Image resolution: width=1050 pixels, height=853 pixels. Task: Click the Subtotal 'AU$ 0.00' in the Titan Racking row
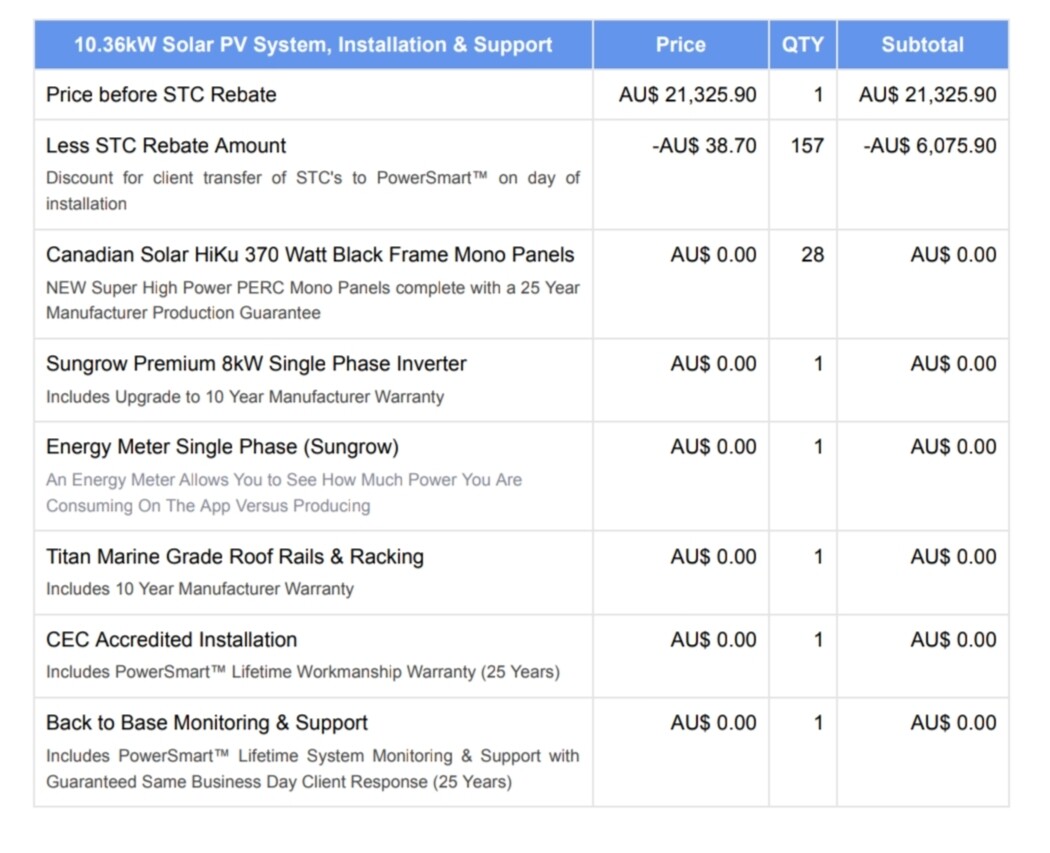tap(953, 556)
